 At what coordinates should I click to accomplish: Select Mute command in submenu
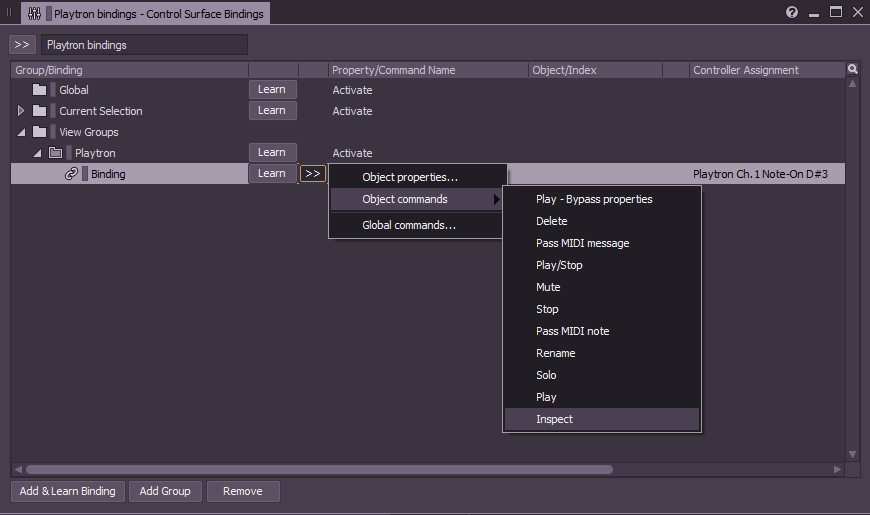(602, 287)
